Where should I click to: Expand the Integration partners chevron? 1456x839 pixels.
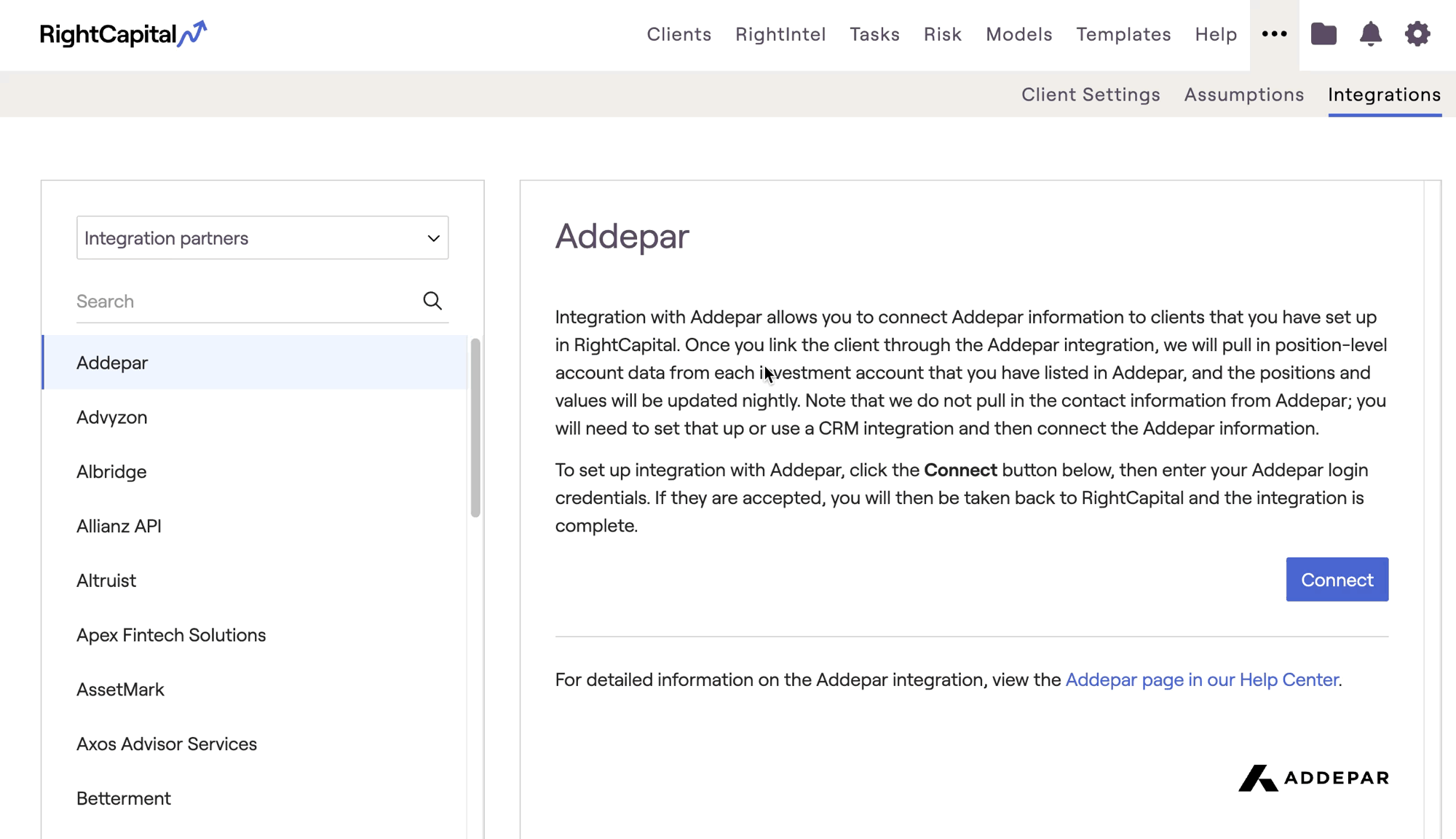433,238
